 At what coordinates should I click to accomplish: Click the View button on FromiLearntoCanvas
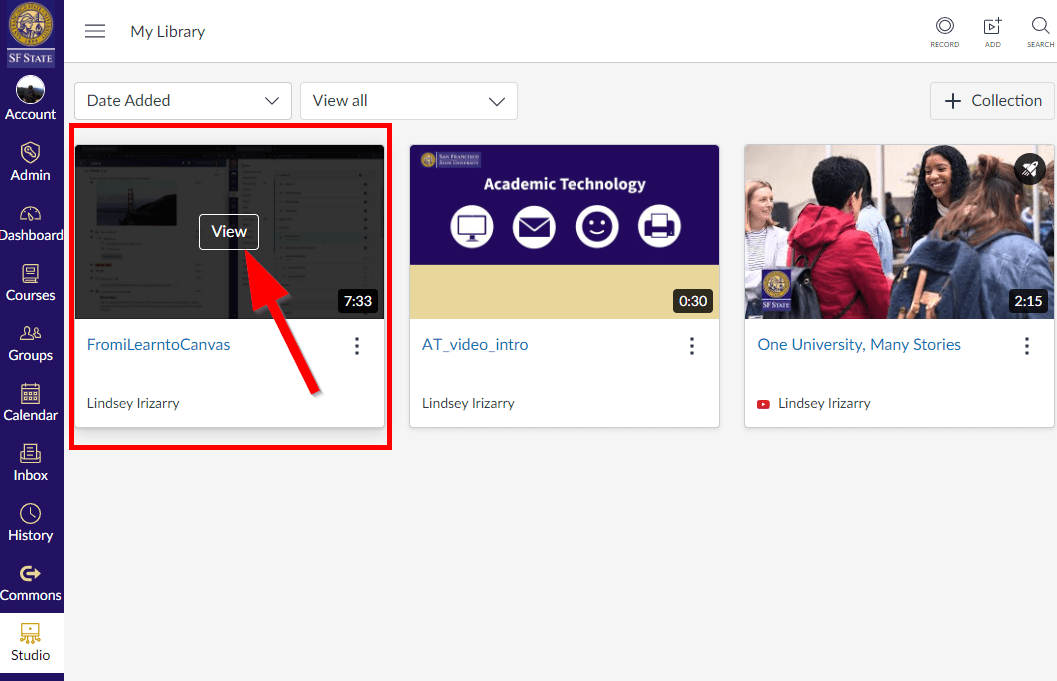(x=229, y=231)
